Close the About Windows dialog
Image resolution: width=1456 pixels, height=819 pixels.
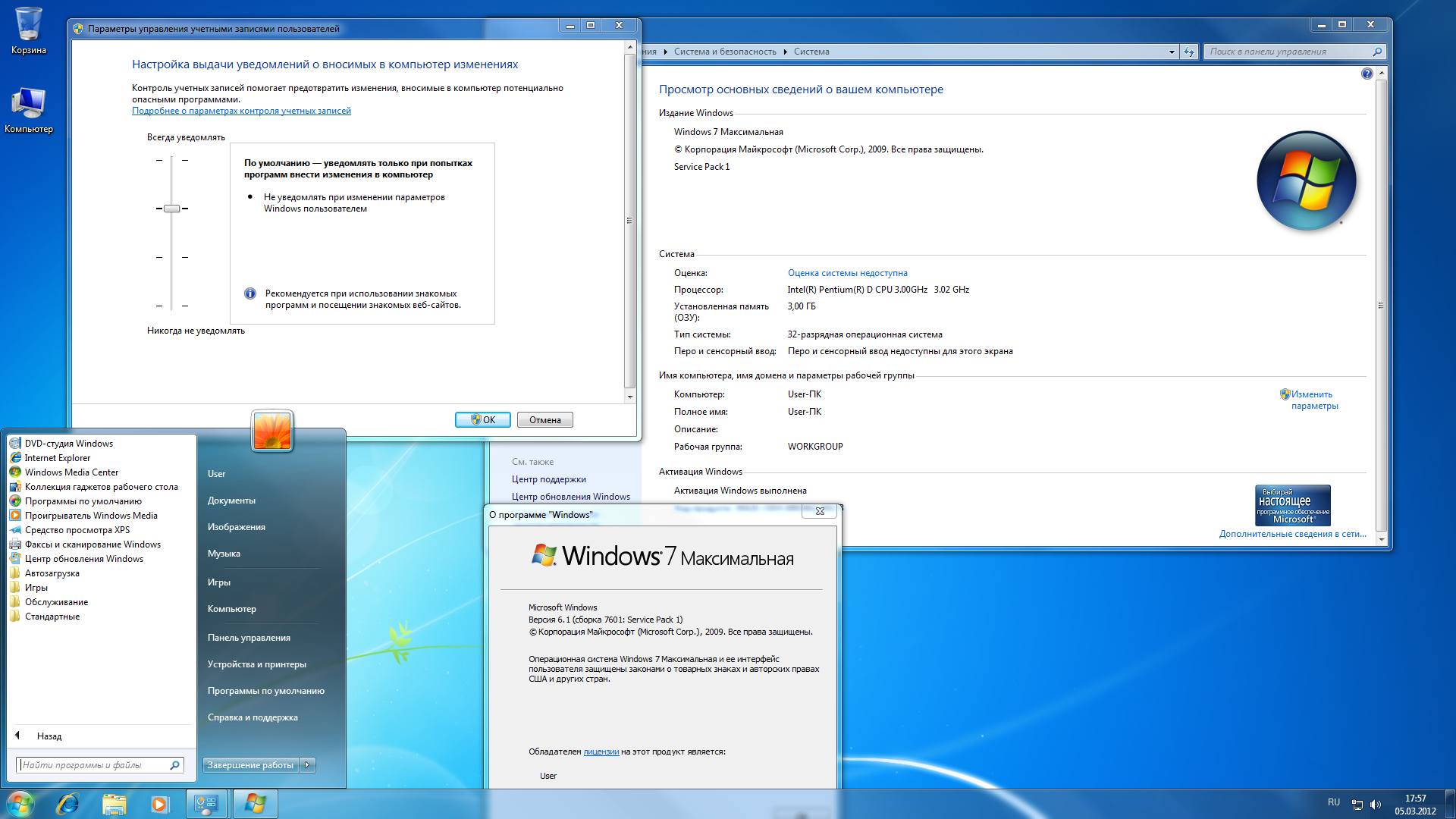coord(820,511)
